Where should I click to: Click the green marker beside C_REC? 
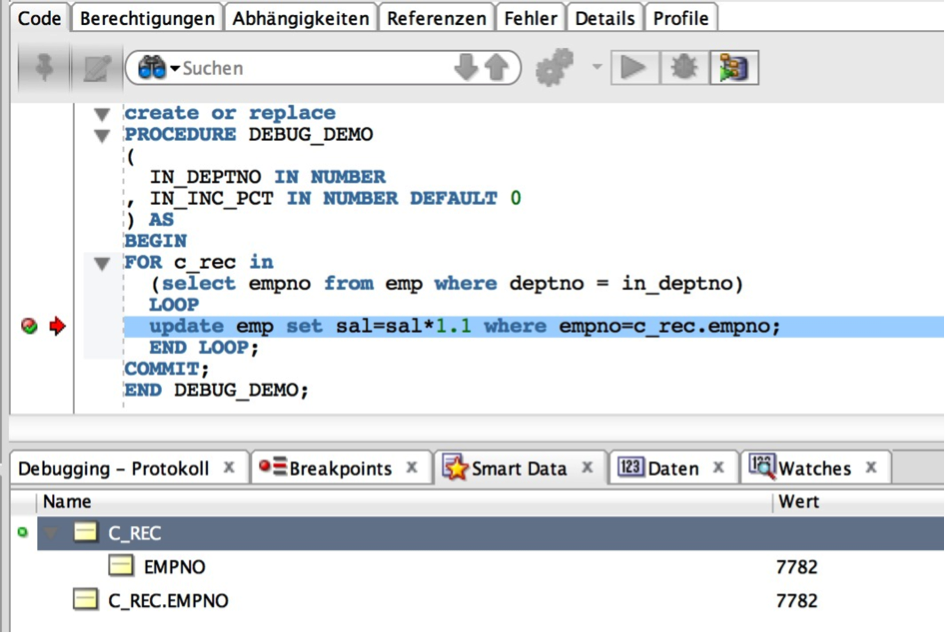coord(23,532)
